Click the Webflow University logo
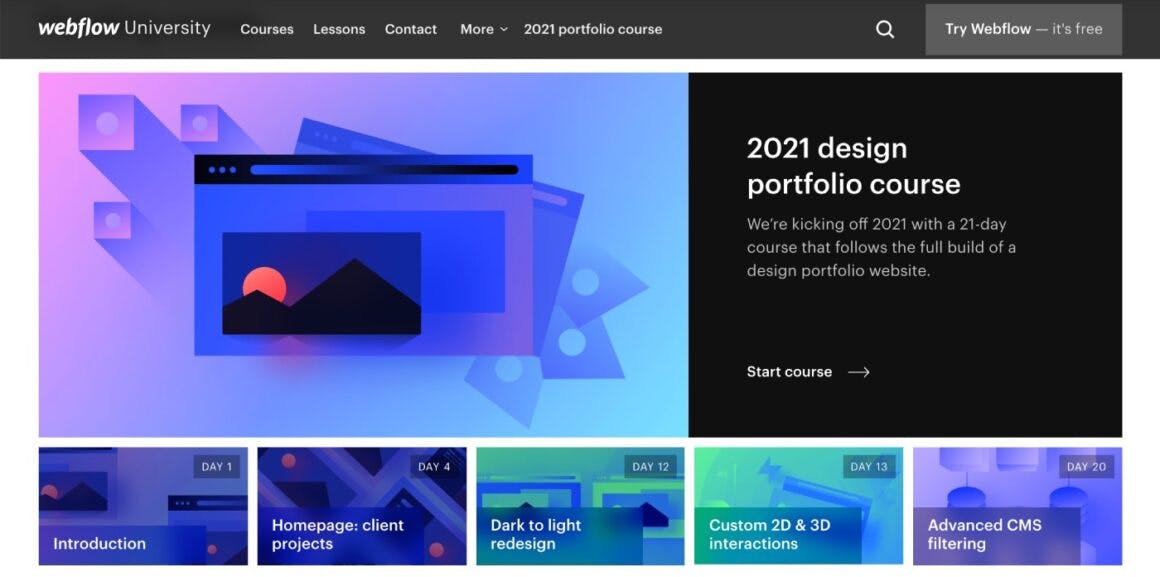The height and width of the screenshot is (577, 1160). coord(124,29)
